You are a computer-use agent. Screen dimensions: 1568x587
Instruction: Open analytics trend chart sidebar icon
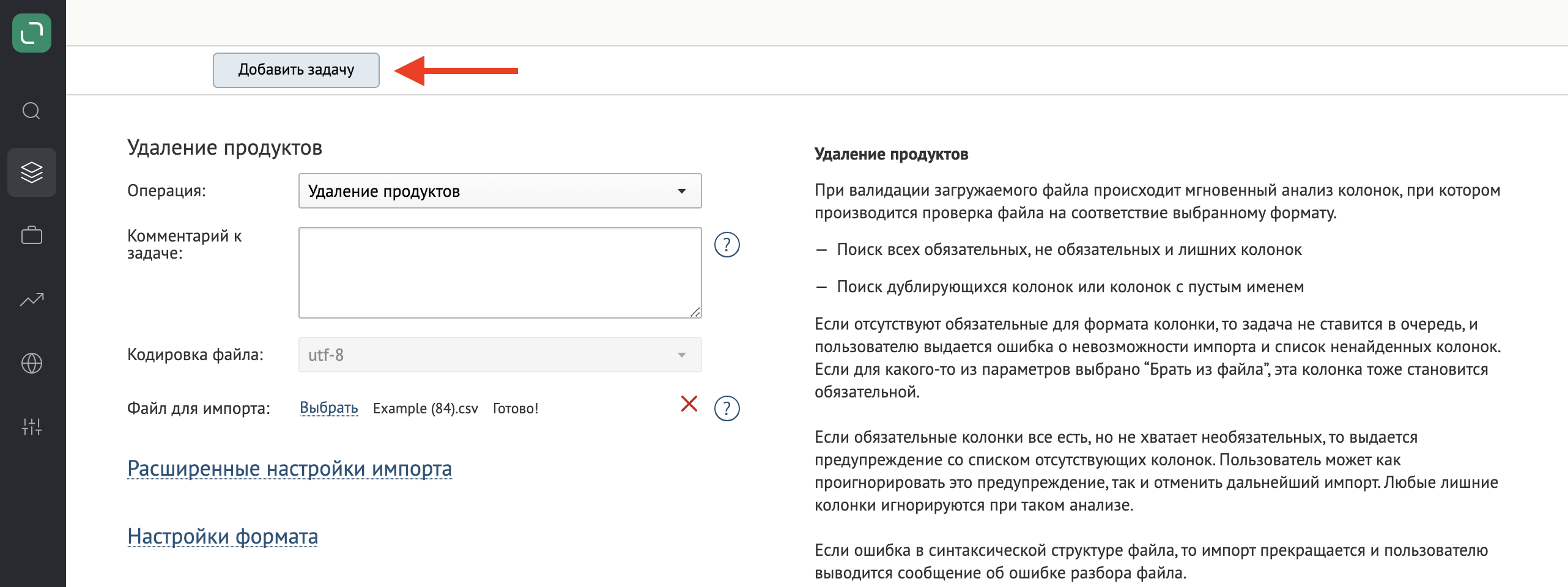(32, 299)
